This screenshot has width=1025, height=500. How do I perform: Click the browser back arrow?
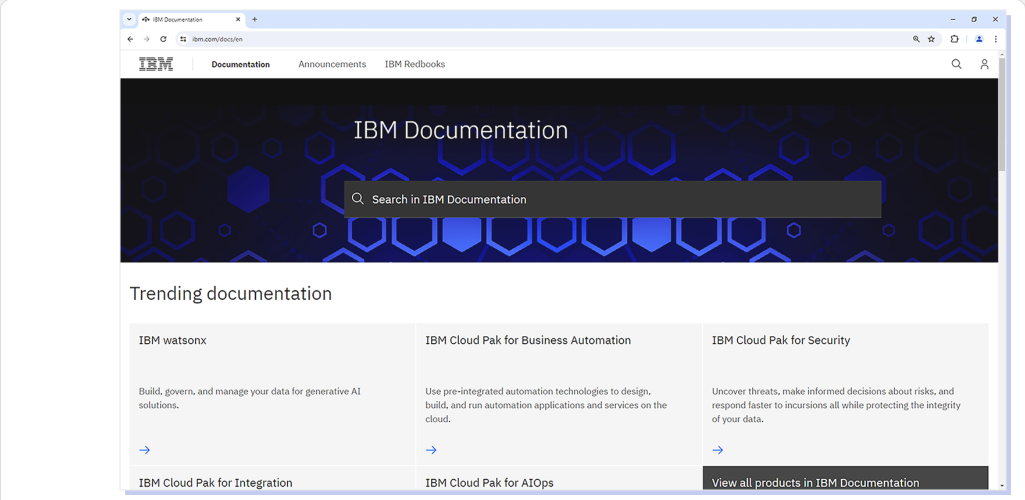pyautogui.click(x=130, y=39)
